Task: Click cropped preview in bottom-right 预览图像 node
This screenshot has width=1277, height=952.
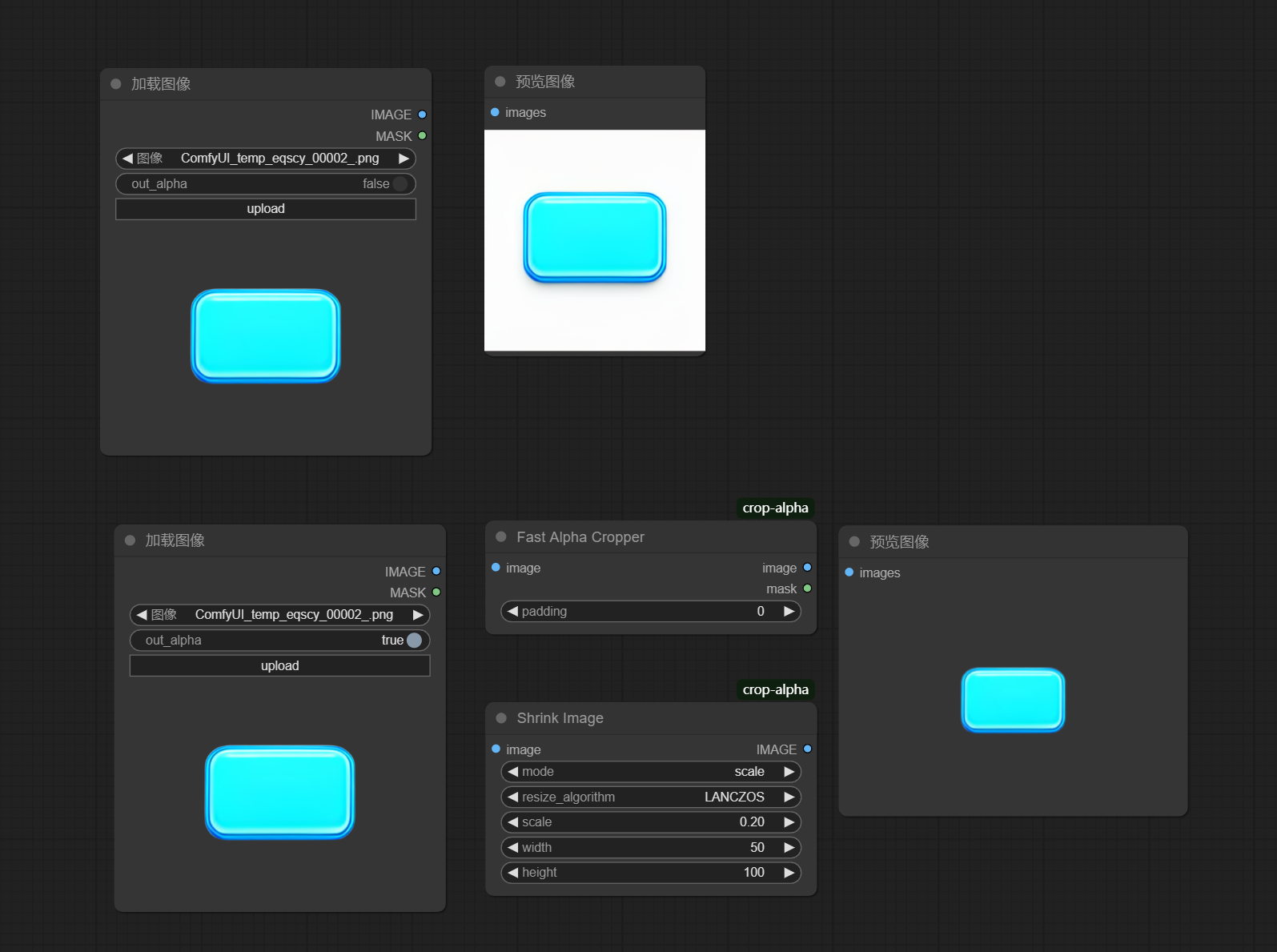Action: click(x=1014, y=700)
